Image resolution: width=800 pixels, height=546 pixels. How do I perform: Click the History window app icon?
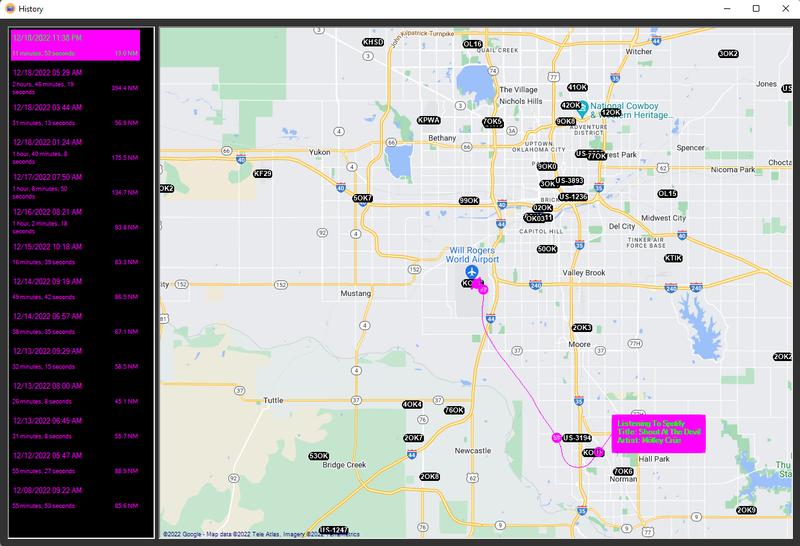(9, 8)
